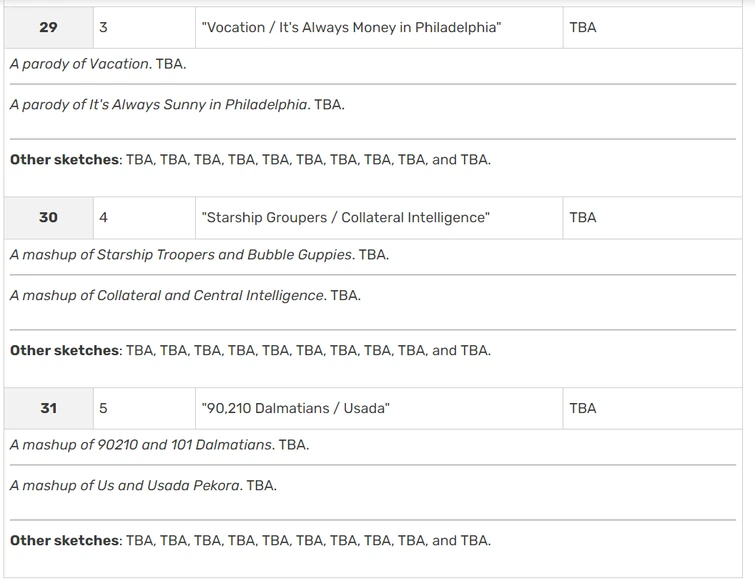This screenshot has height=581, width=755.
Task: Click the TBA air date for episode 29
Action: (x=583, y=27)
